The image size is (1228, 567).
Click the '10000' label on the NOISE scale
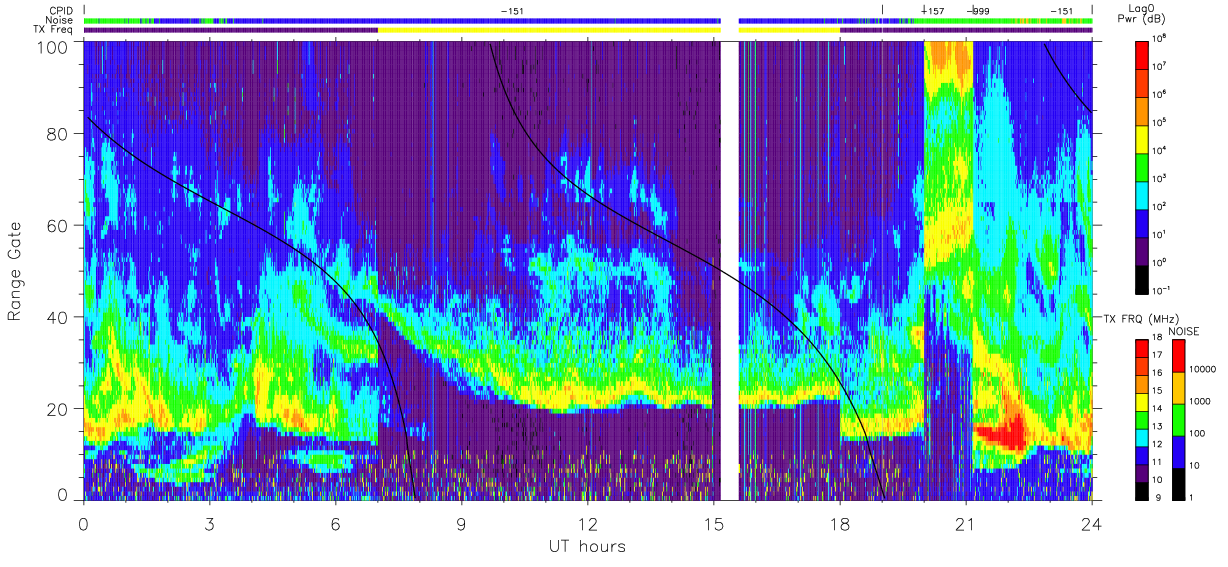tap(1203, 370)
